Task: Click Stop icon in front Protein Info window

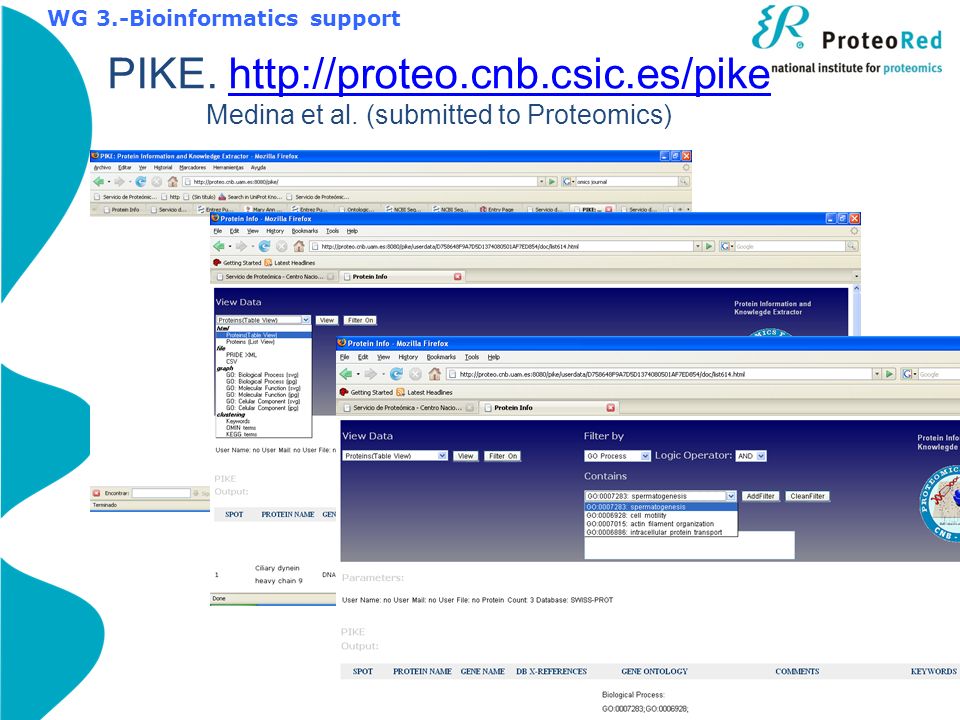Action: pyautogui.click(x=416, y=373)
